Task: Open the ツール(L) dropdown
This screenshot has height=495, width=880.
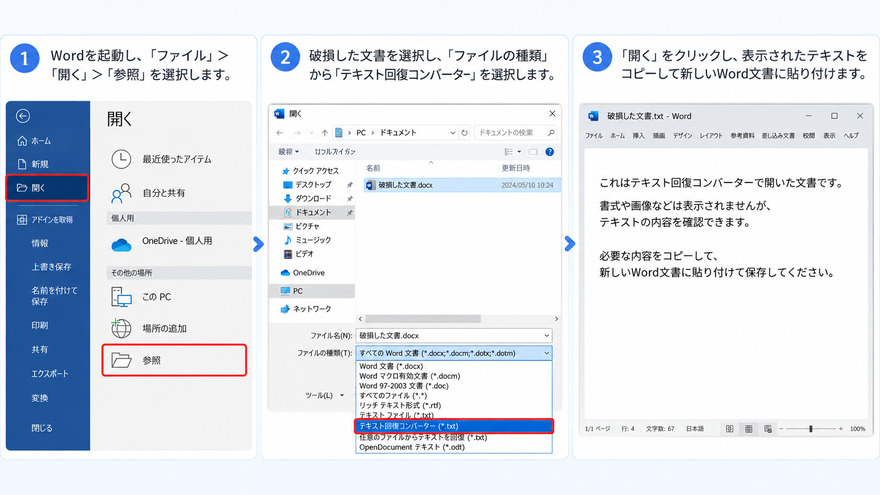Action: pos(325,395)
